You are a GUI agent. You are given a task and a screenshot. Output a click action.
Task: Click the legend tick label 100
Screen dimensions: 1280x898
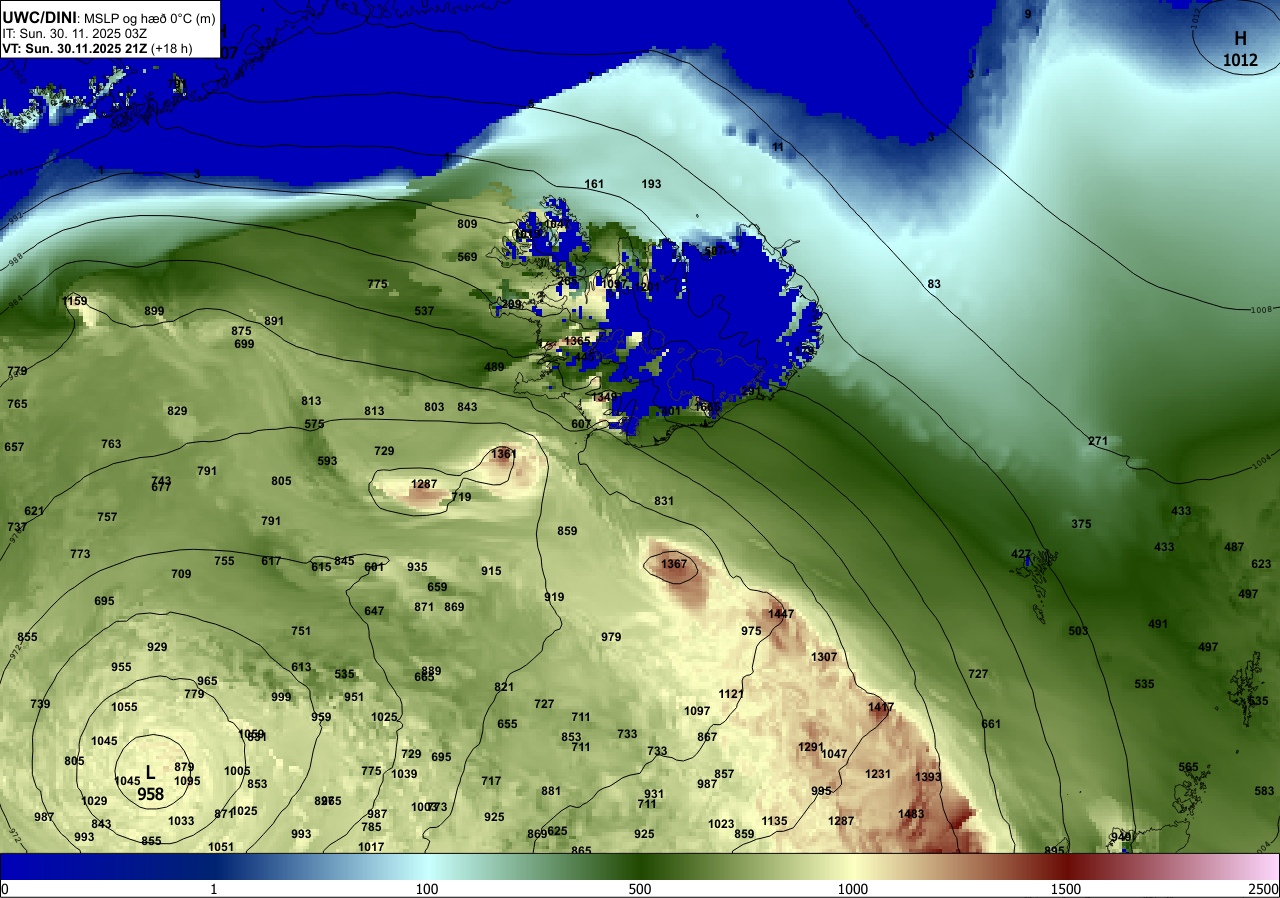coord(427,889)
